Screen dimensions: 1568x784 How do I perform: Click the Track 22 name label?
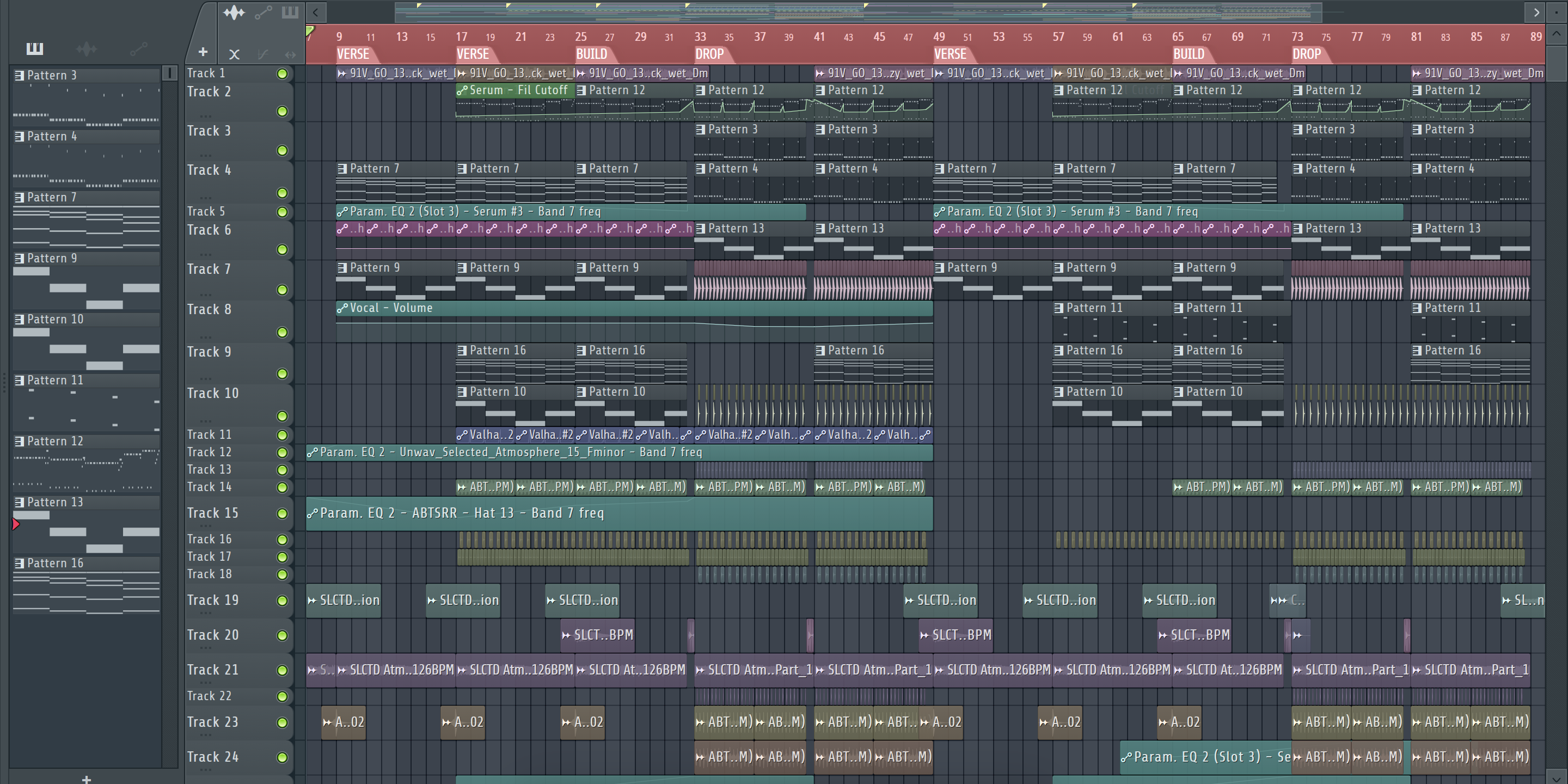(209, 696)
